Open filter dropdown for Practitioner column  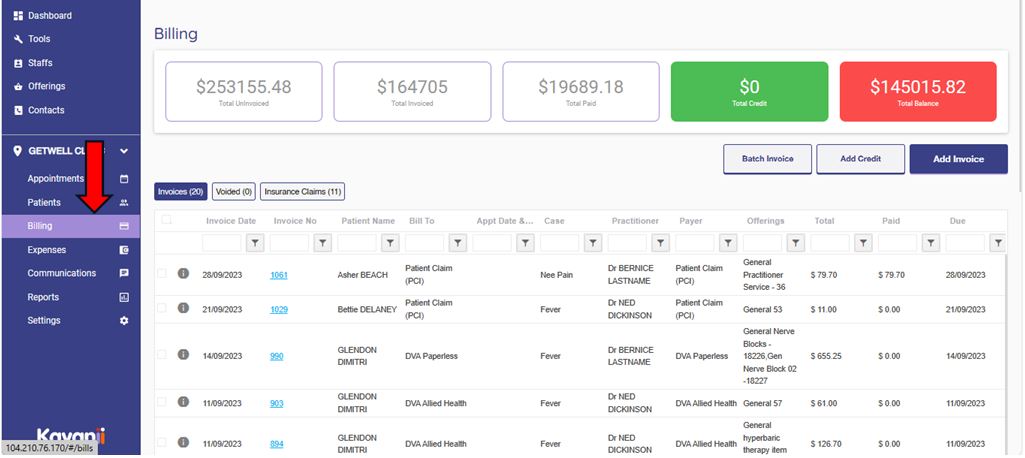tap(660, 242)
